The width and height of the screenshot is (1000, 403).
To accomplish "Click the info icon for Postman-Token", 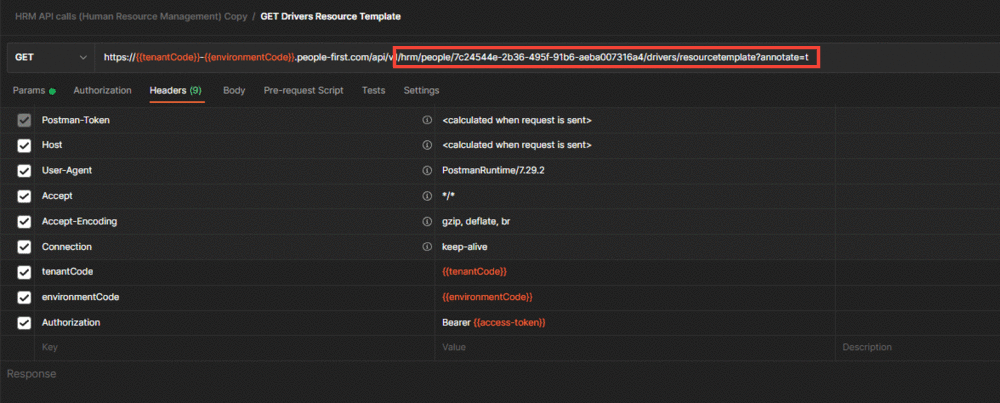I will [x=427, y=120].
